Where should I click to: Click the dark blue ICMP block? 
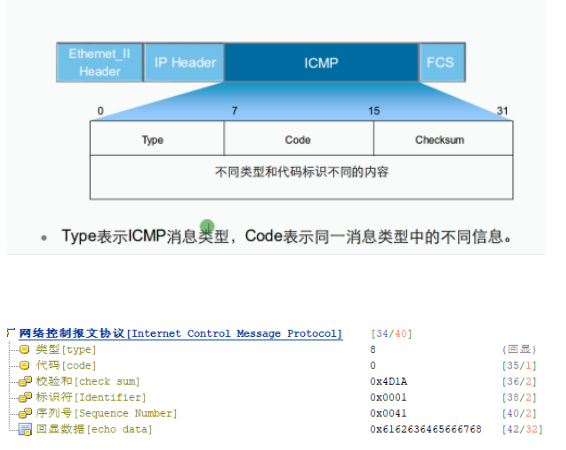321,62
